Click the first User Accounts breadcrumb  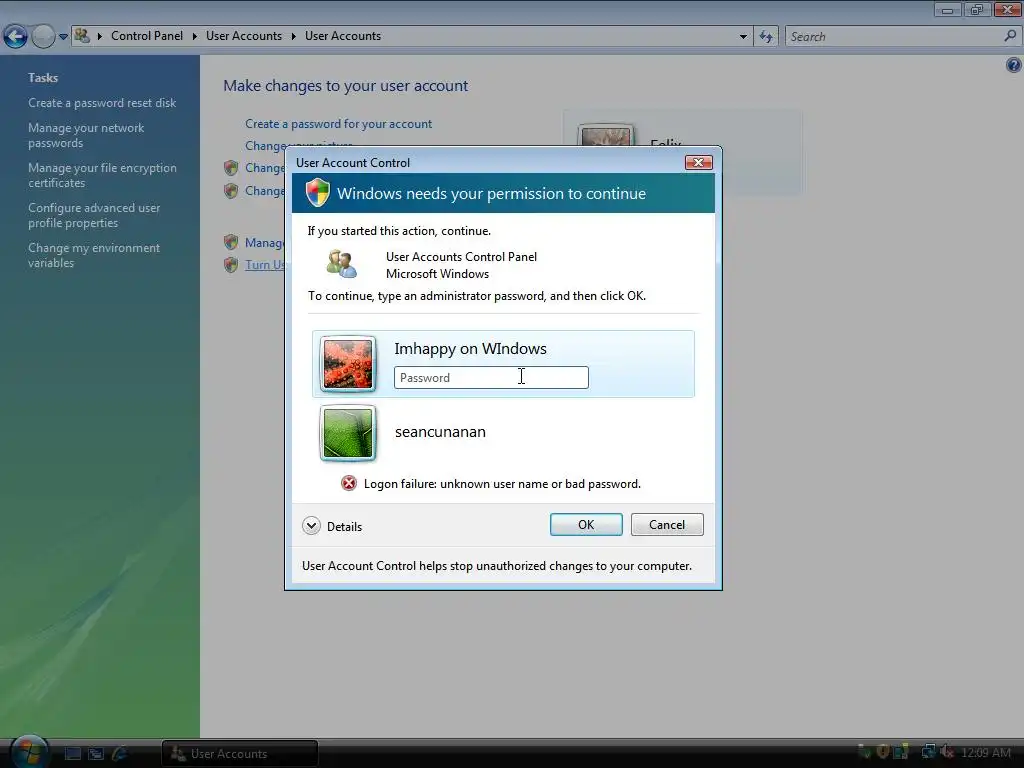click(244, 36)
